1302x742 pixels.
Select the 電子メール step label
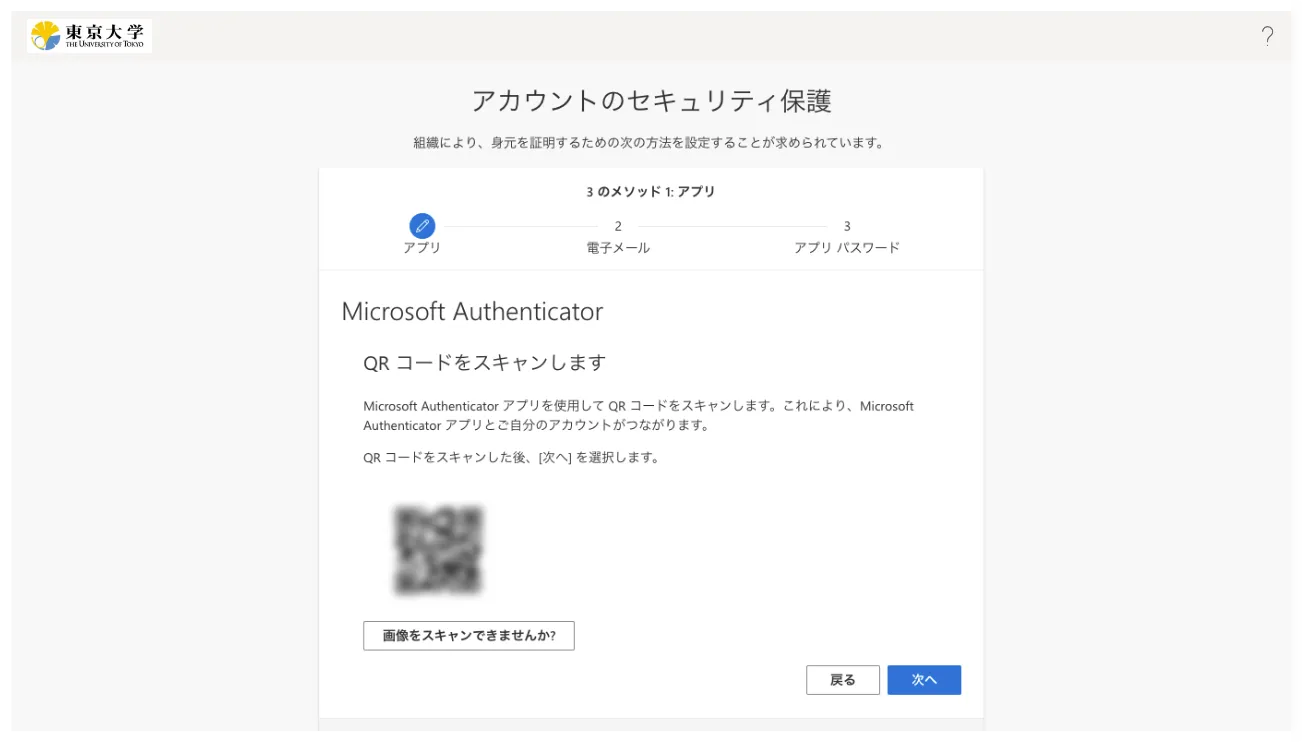pos(618,248)
